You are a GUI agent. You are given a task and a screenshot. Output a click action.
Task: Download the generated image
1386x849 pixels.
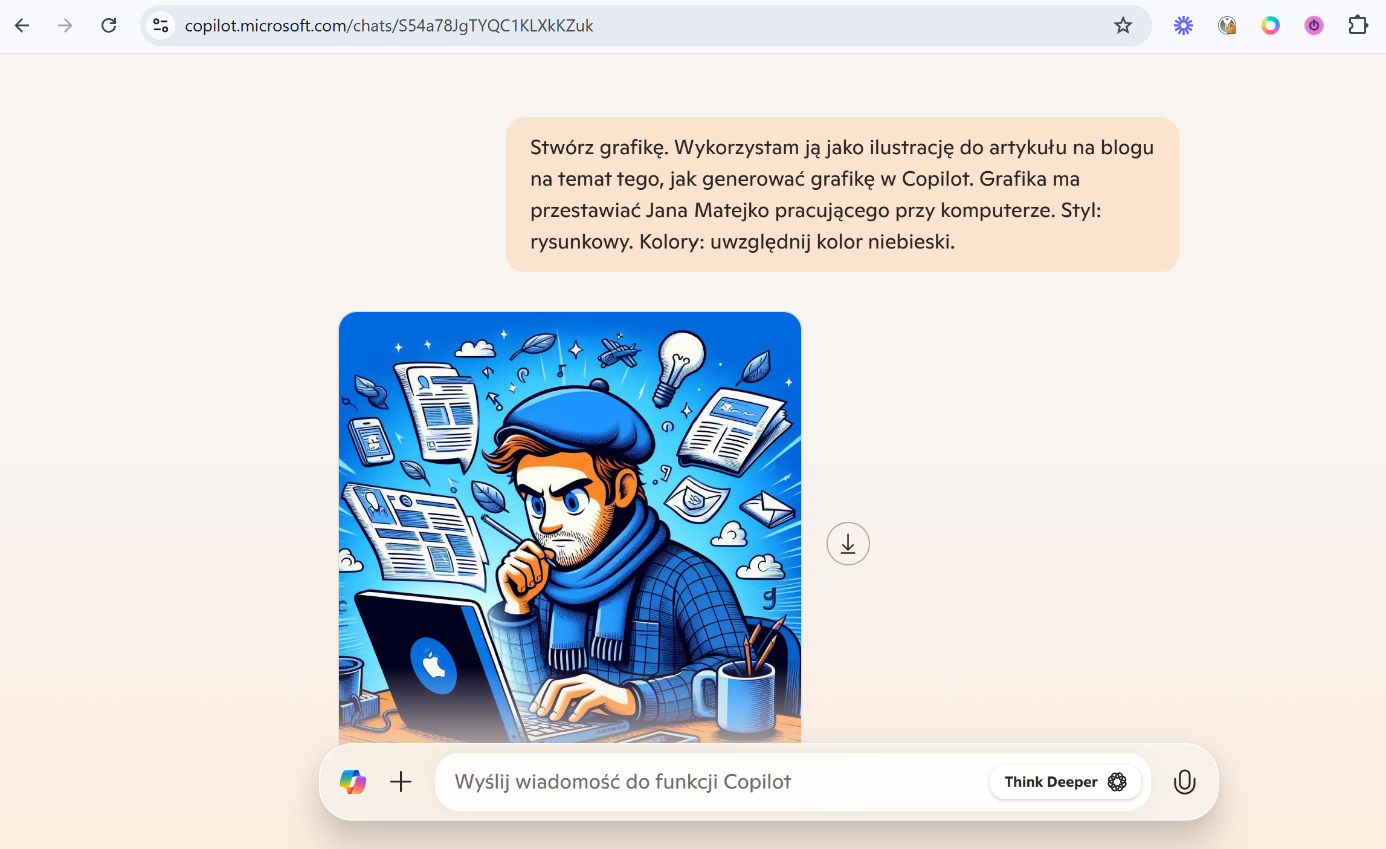(x=848, y=544)
